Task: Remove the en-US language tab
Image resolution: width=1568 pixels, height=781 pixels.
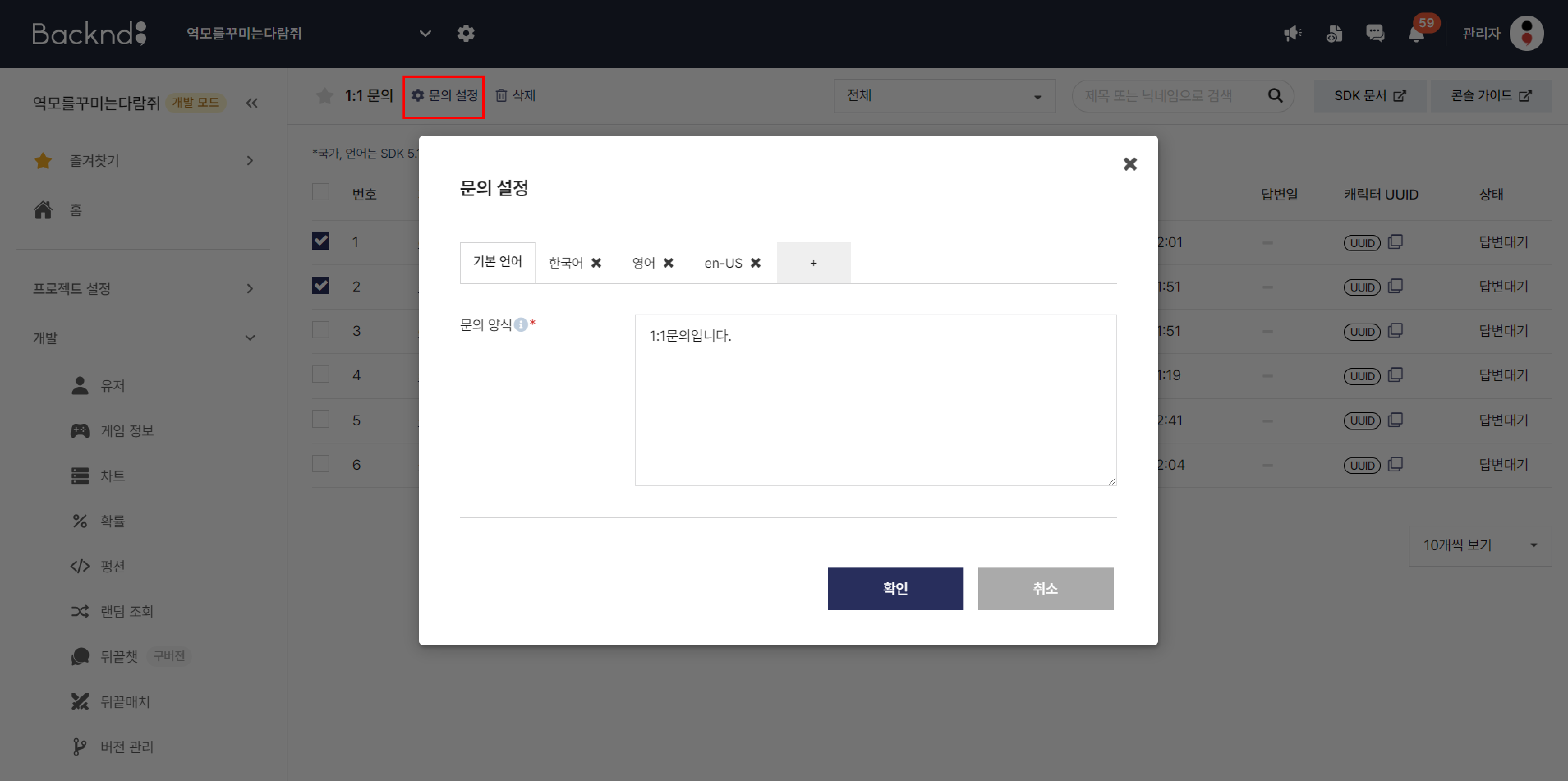Action: click(x=755, y=263)
